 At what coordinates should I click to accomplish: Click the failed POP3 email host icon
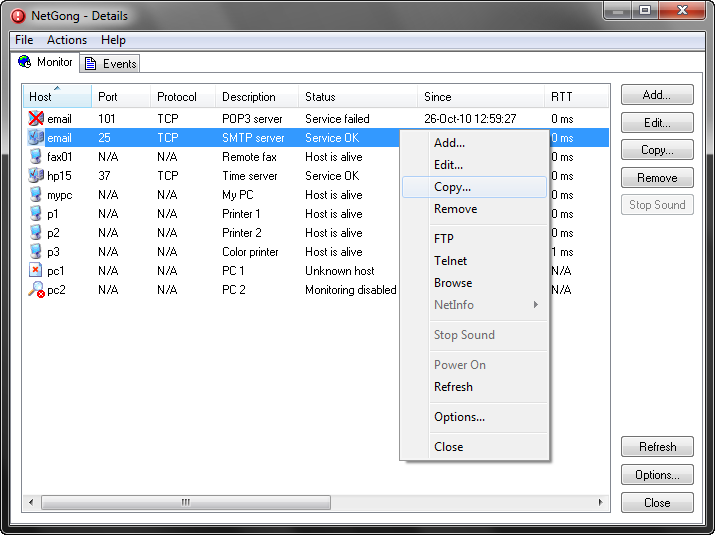click(36, 119)
